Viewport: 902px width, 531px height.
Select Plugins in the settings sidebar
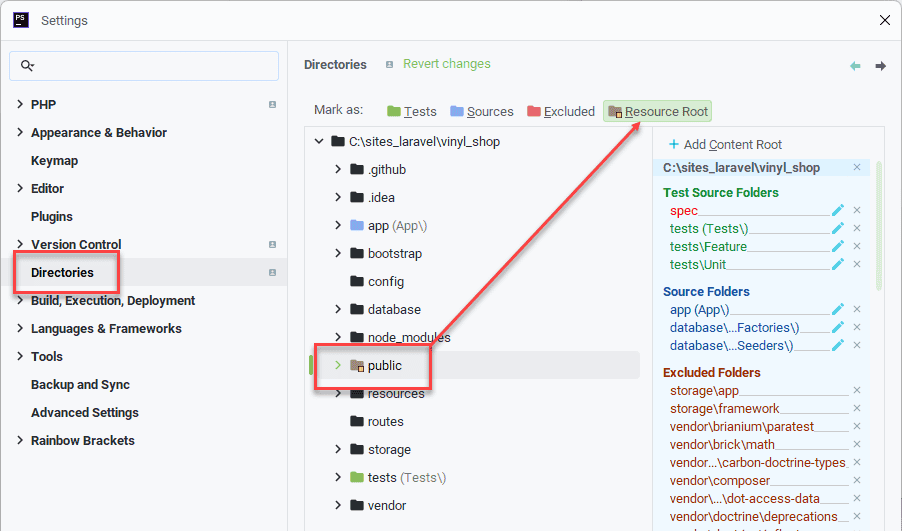(x=52, y=216)
